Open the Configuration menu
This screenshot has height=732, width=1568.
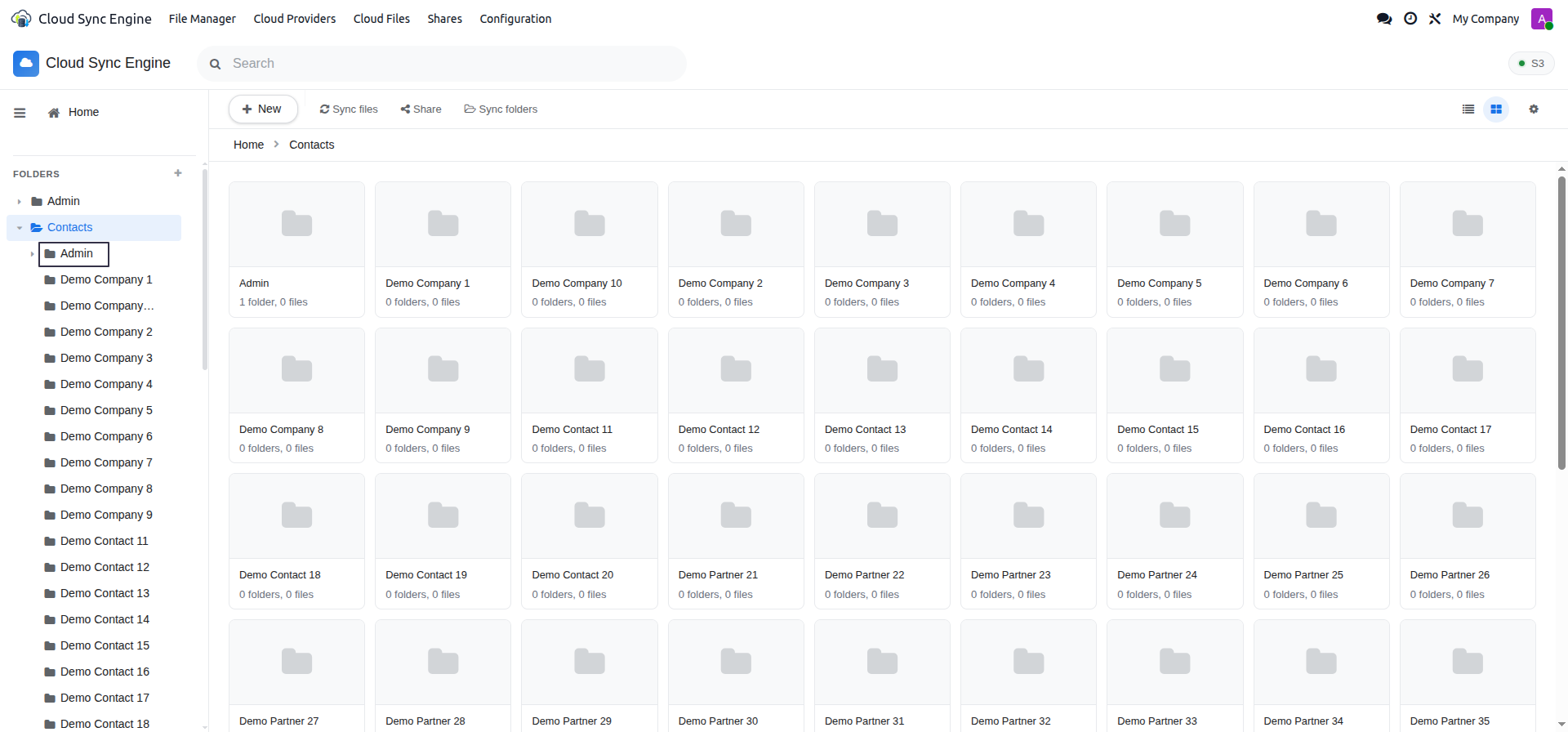(515, 19)
